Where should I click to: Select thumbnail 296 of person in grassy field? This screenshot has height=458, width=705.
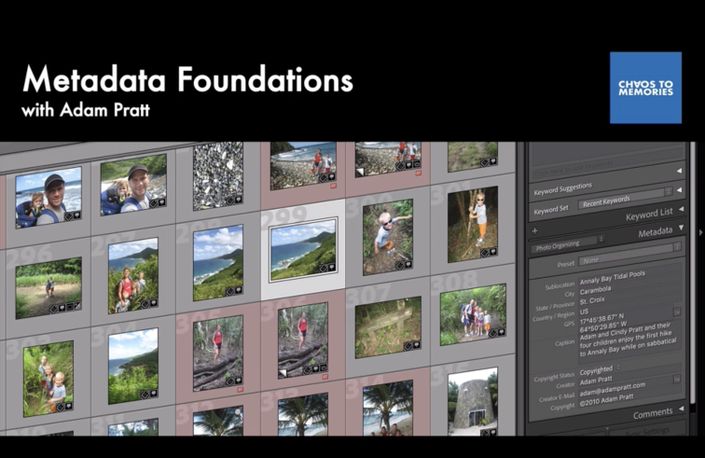click(49, 288)
